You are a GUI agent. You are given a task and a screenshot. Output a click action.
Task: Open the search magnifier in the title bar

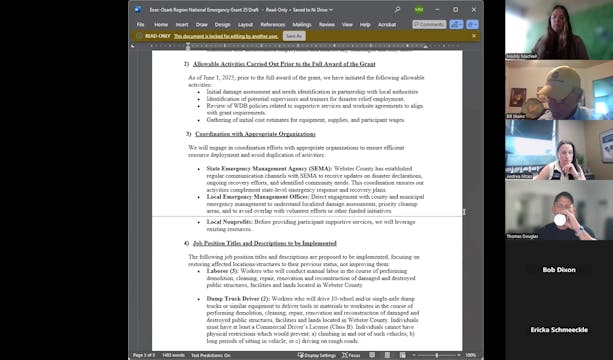click(x=397, y=10)
